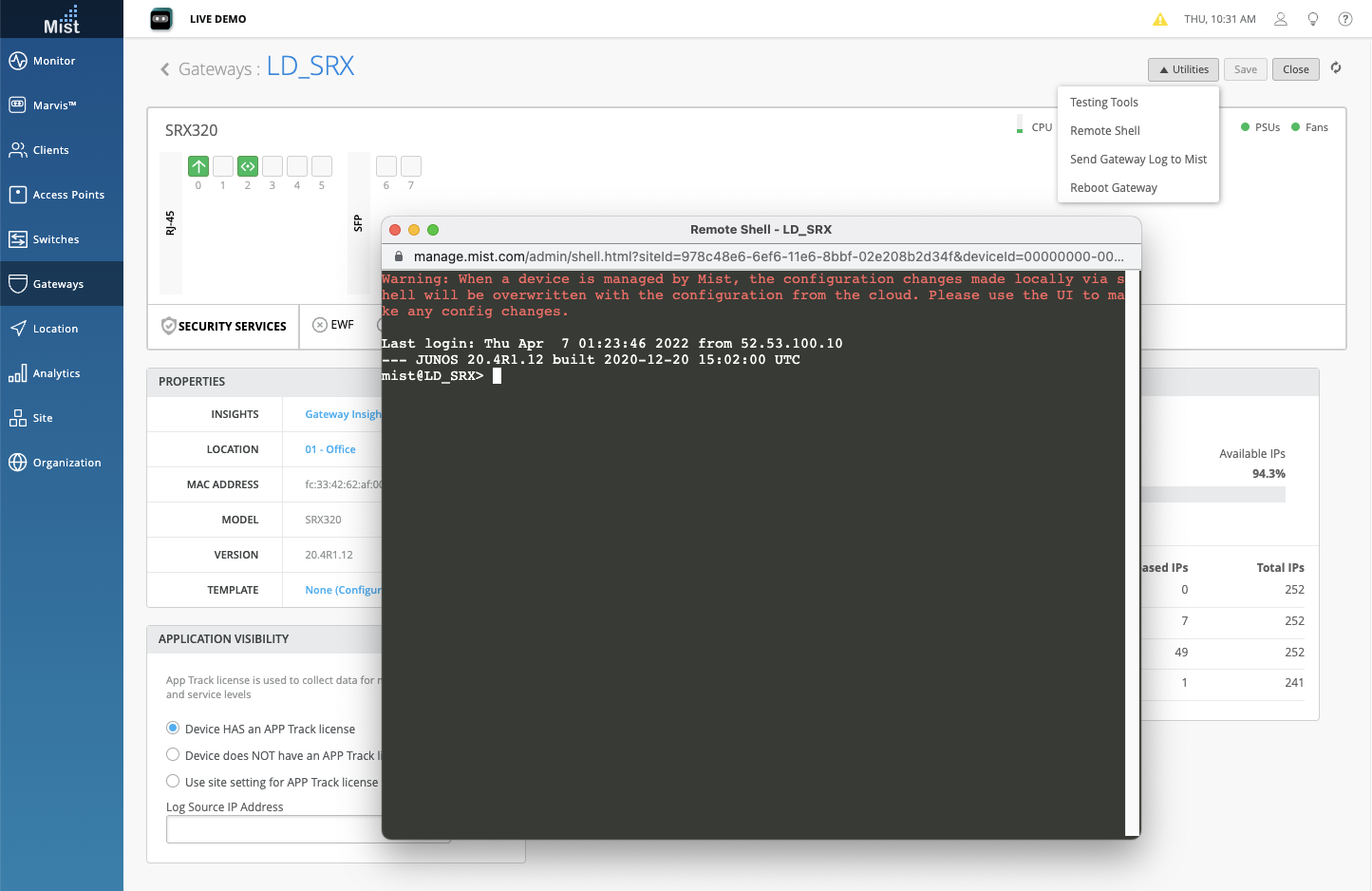
Task: Open the None template link
Action: click(343, 590)
